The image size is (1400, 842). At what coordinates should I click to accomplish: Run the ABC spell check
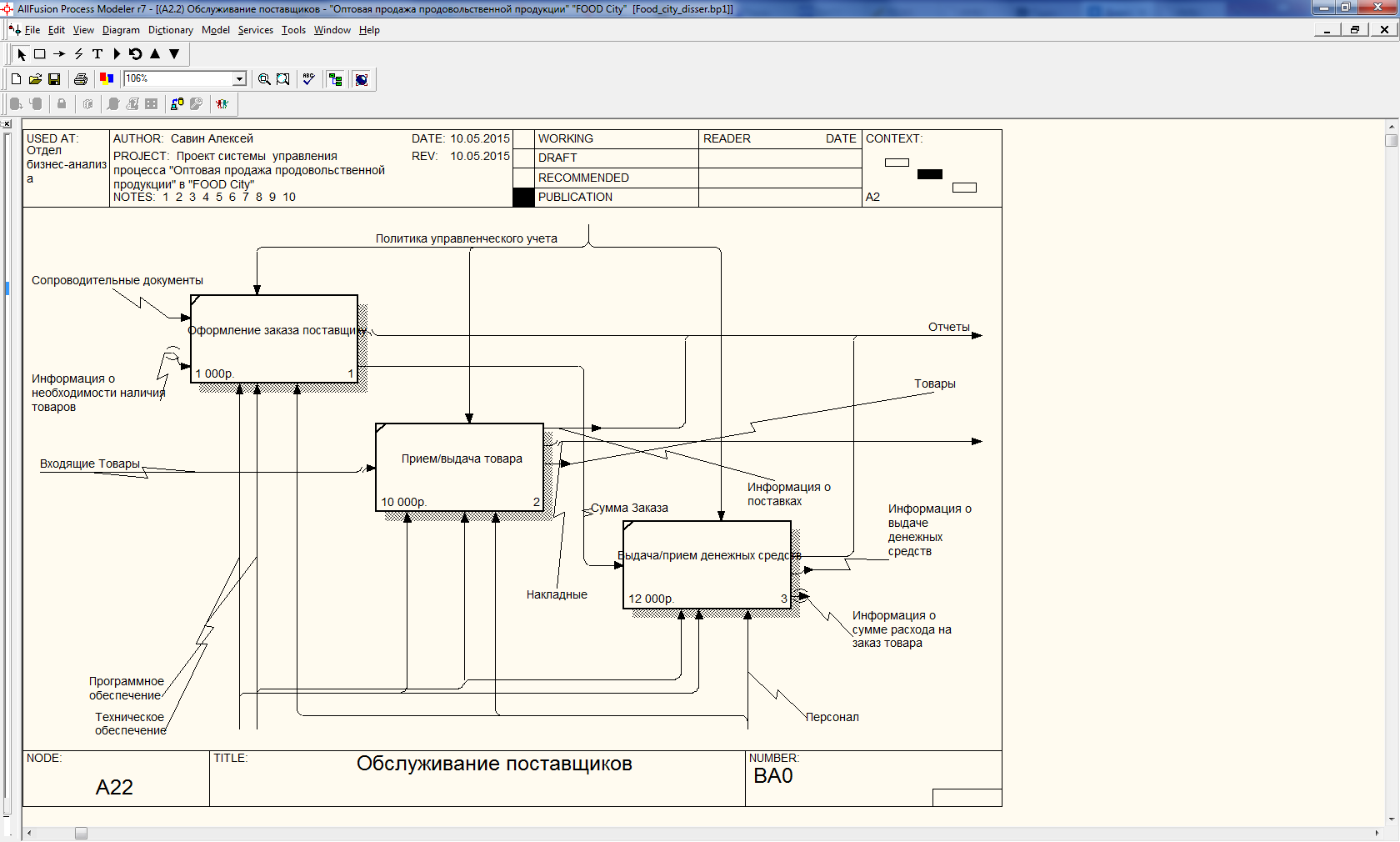point(308,79)
